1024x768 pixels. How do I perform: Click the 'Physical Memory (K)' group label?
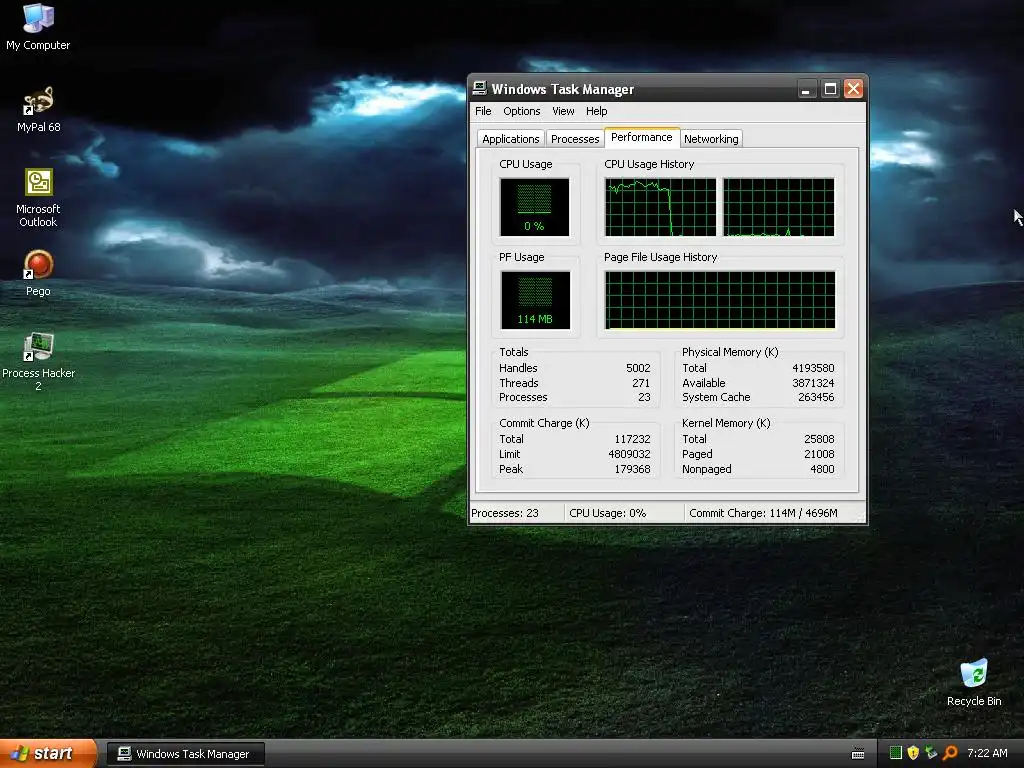[730, 353]
